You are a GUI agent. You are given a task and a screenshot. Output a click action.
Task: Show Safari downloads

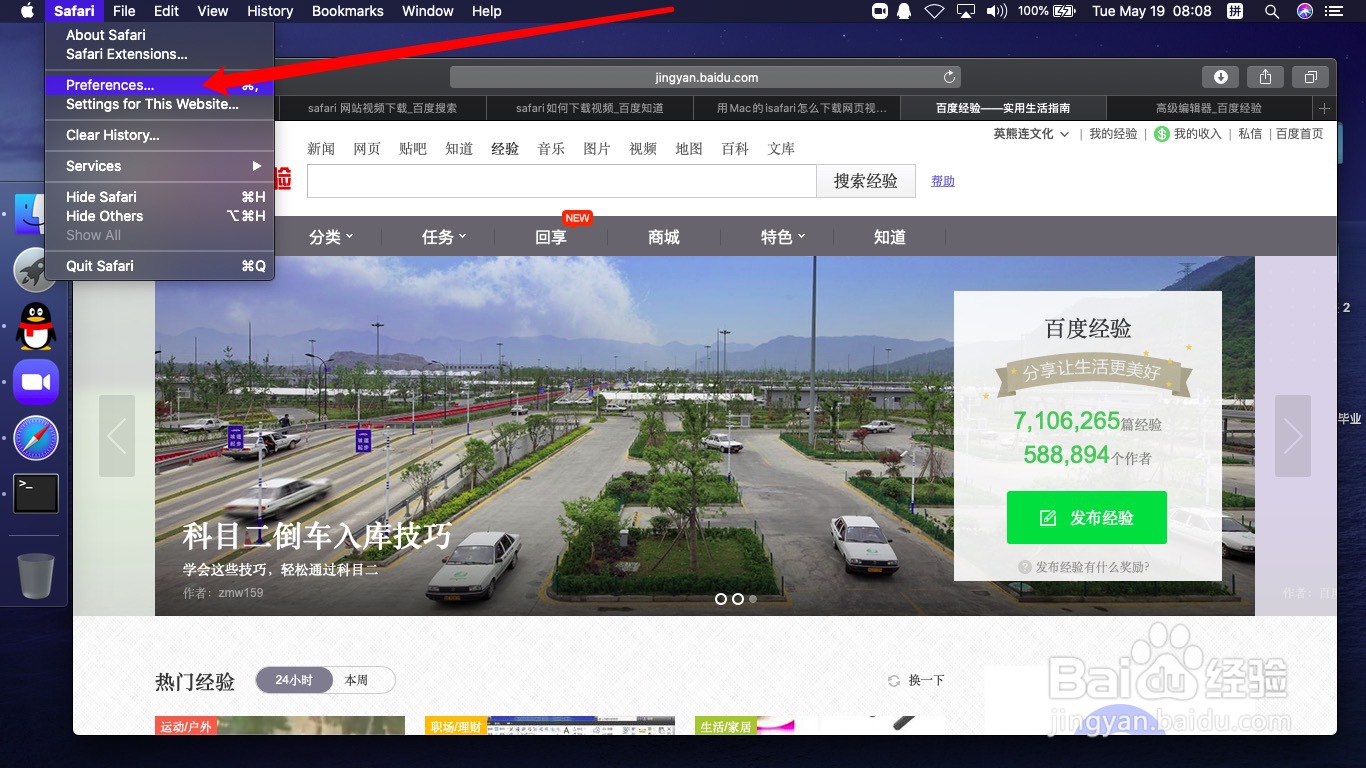(x=1221, y=77)
